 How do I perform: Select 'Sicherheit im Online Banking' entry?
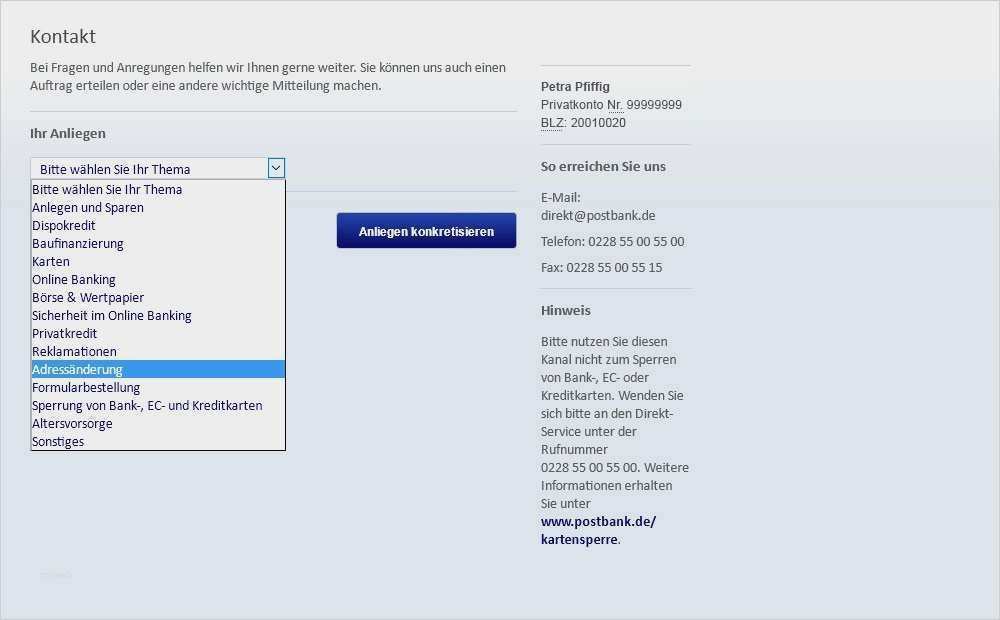(x=112, y=315)
